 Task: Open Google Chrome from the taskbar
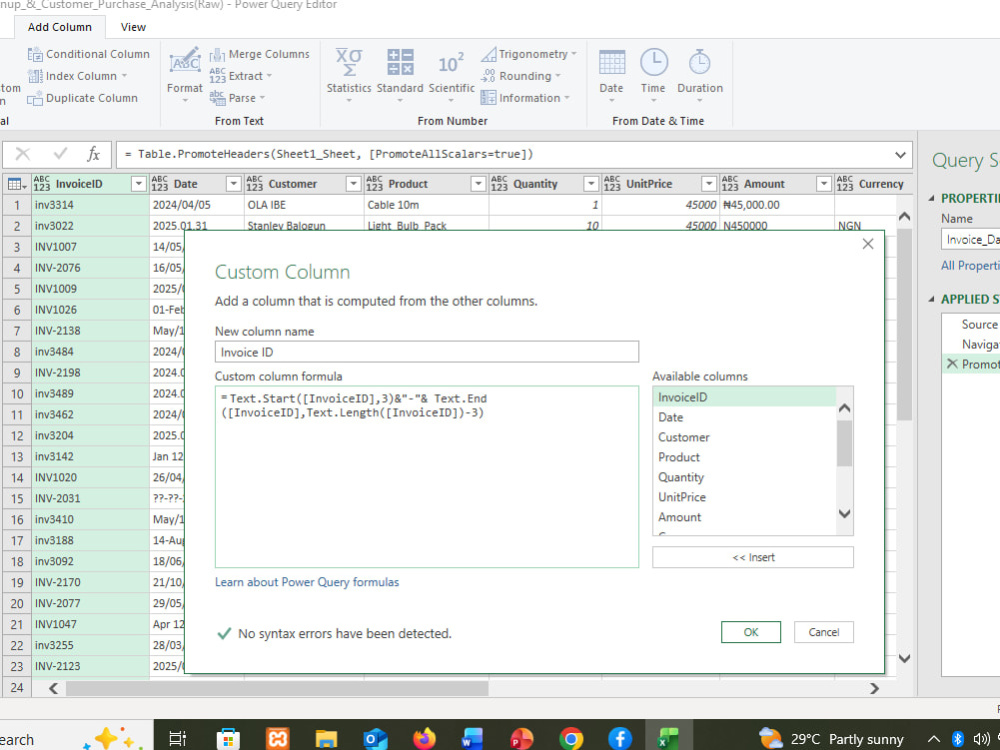(x=571, y=739)
